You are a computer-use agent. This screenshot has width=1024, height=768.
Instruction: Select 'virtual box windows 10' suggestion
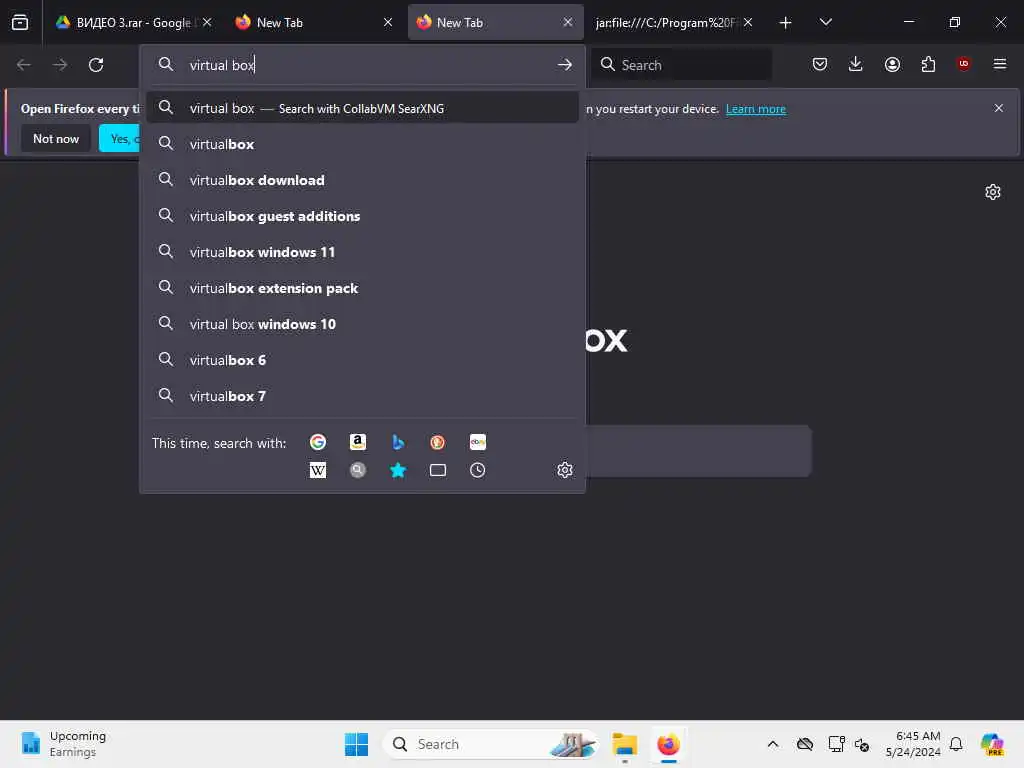pyautogui.click(x=362, y=324)
